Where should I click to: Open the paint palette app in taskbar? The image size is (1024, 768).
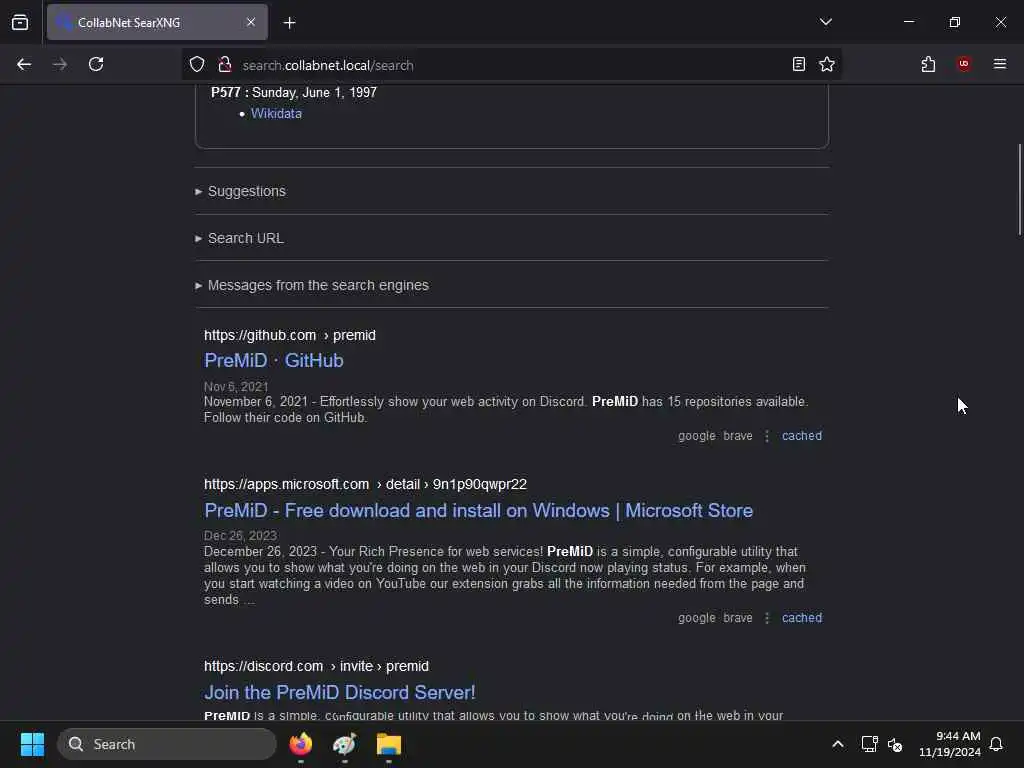(344, 744)
